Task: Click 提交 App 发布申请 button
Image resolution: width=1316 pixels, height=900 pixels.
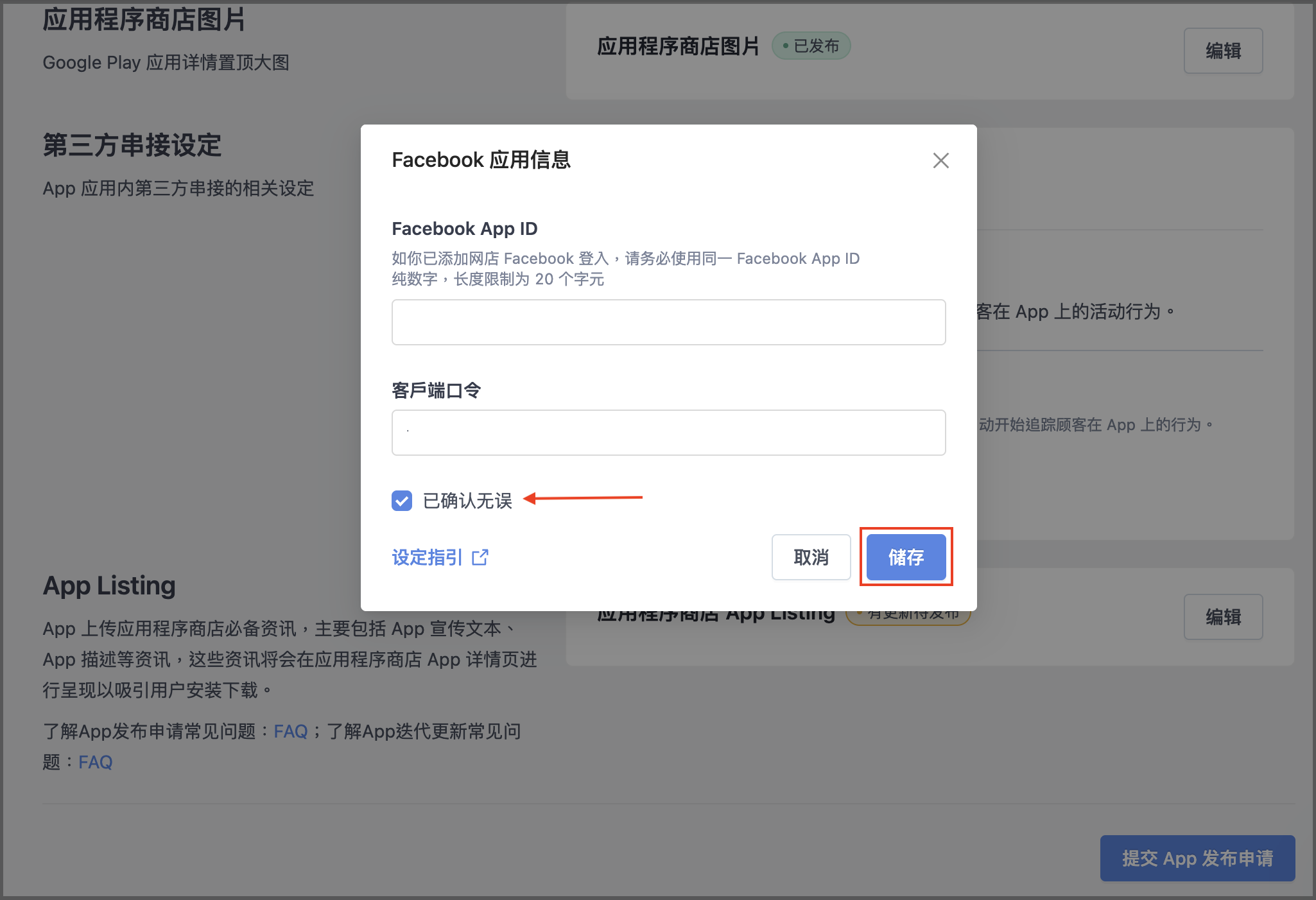Action: 1197,858
